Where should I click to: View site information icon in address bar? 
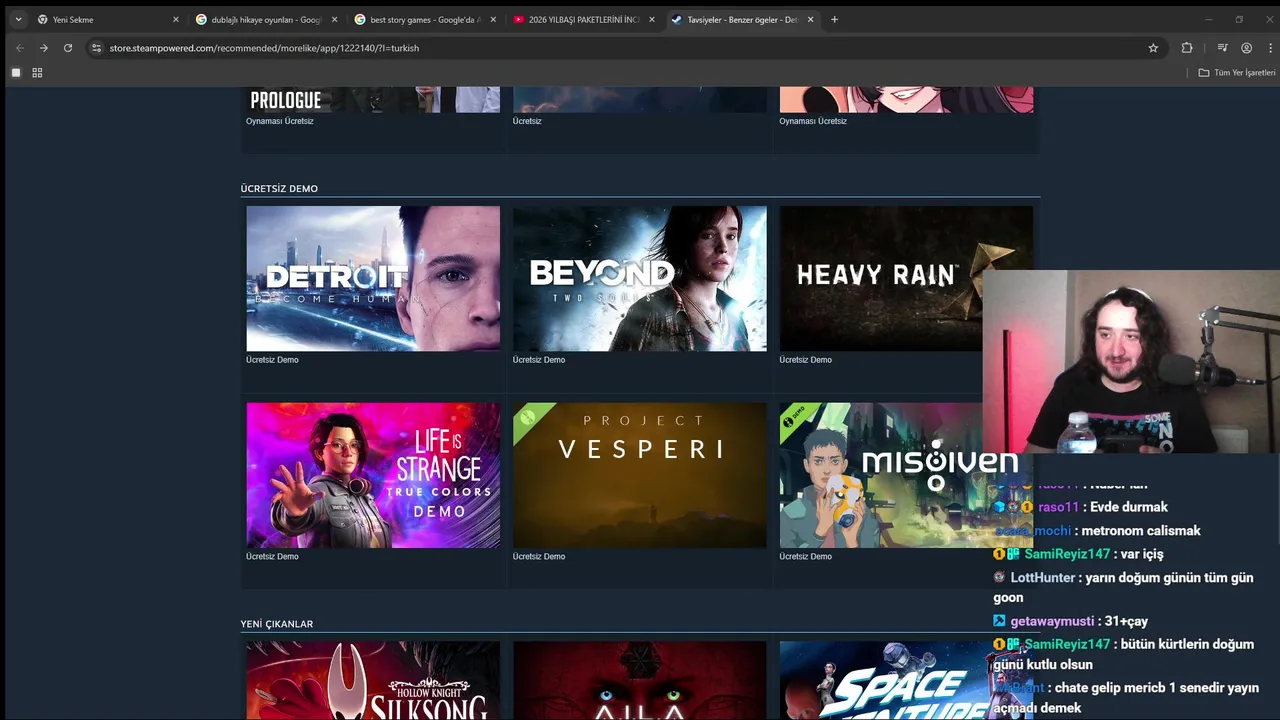(x=96, y=48)
